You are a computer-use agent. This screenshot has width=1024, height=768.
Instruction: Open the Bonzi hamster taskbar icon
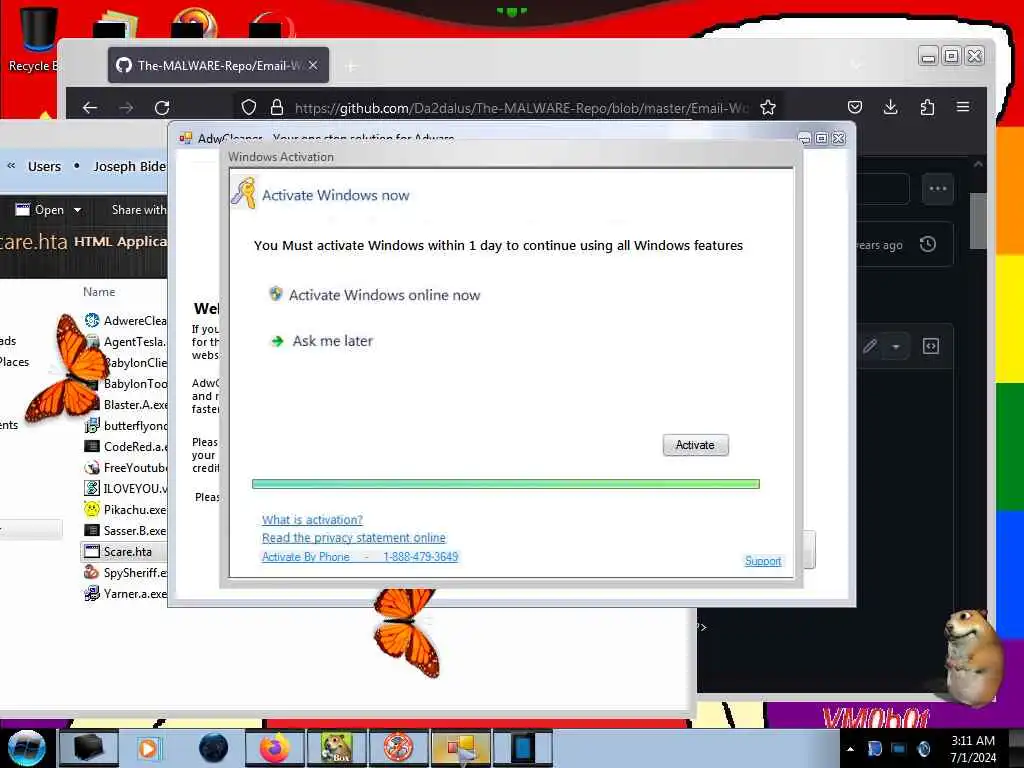point(336,748)
